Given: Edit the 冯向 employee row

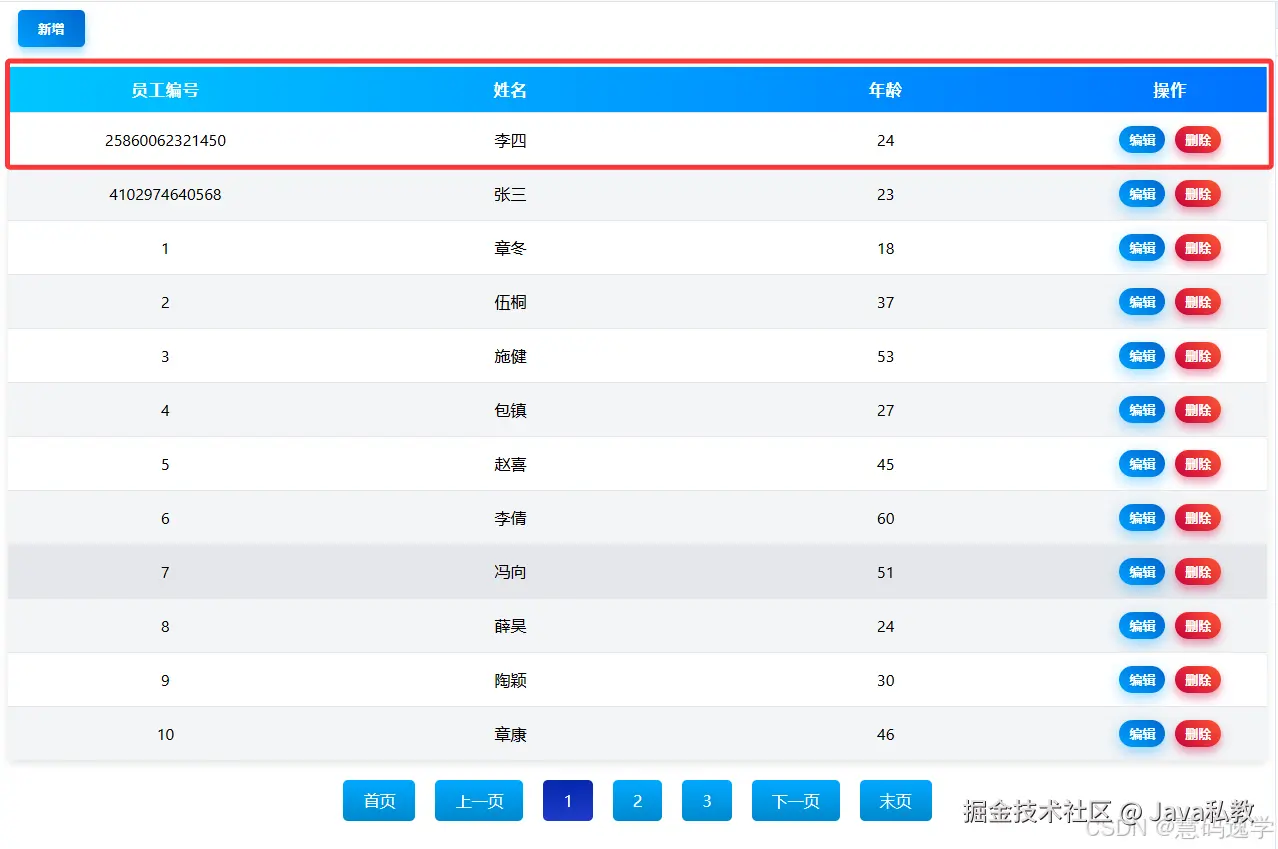Looking at the screenshot, I should 1142,572.
